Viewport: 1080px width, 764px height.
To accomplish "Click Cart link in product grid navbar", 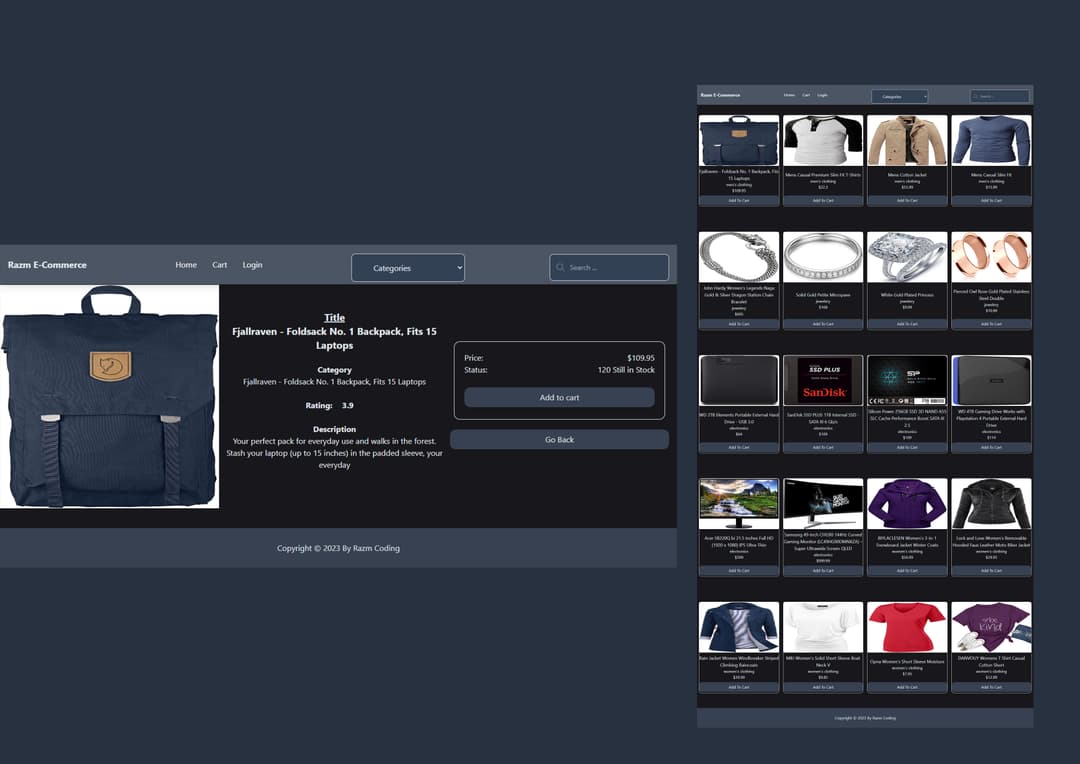I will point(806,95).
